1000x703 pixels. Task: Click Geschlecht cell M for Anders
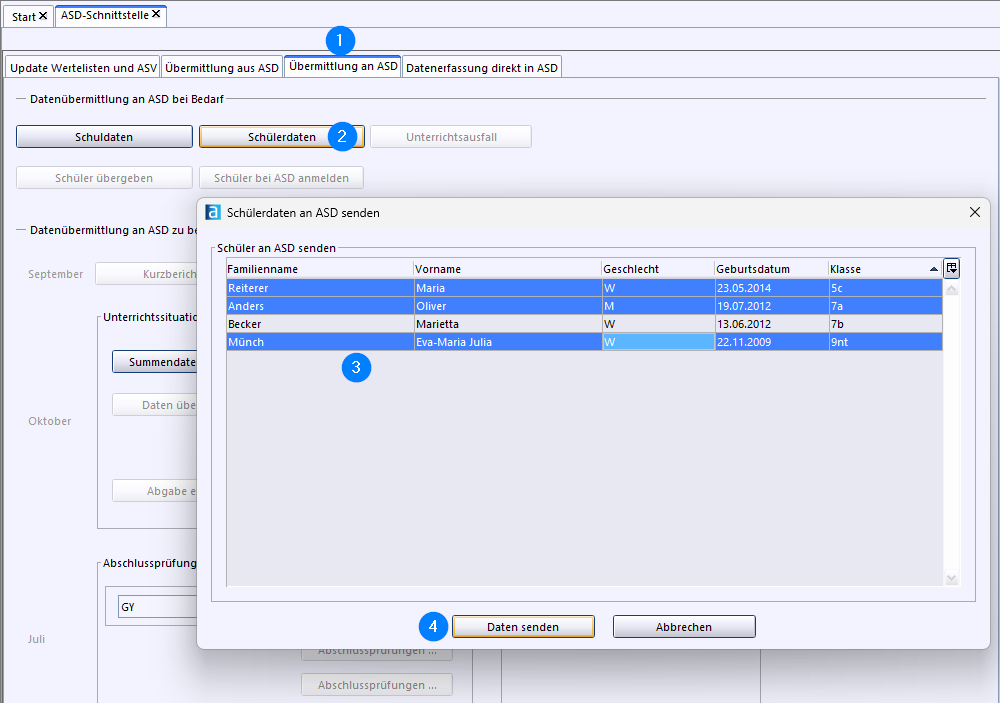(x=658, y=306)
